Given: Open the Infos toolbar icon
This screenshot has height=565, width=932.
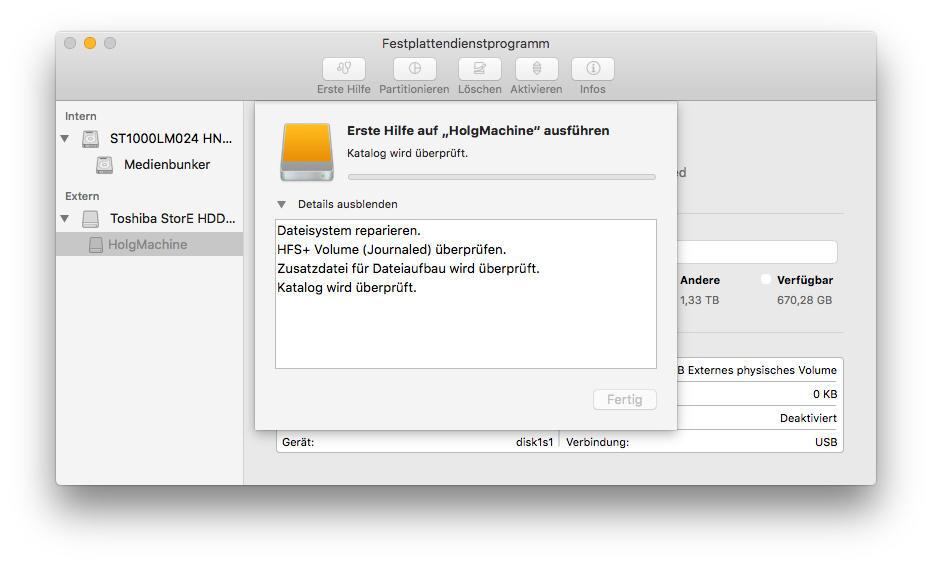Looking at the screenshot, I should click(x=593, y=68).
